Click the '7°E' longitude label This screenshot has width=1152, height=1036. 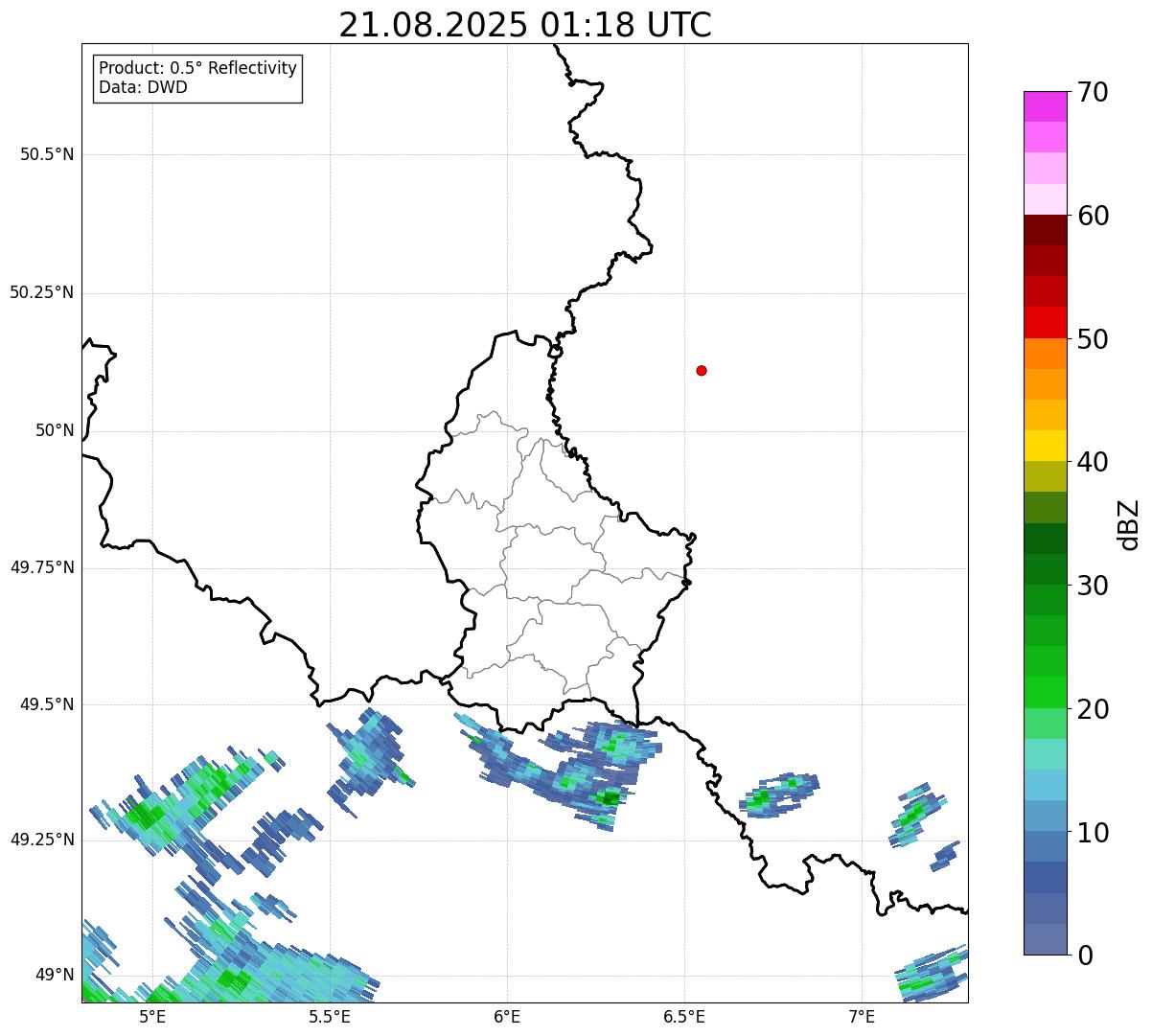coord(862,1016)
